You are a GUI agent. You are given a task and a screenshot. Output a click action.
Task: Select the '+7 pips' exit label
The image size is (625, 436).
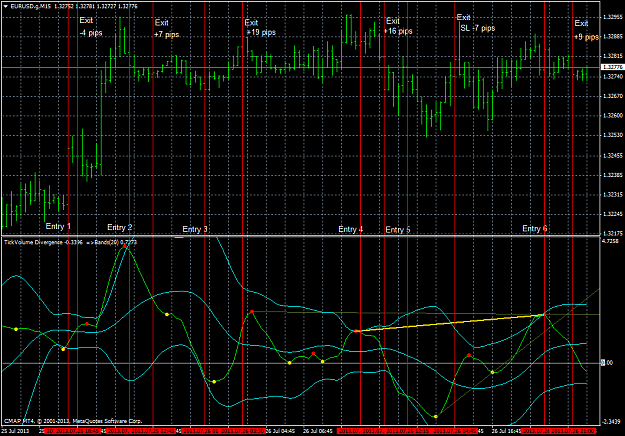pos(166,35)
